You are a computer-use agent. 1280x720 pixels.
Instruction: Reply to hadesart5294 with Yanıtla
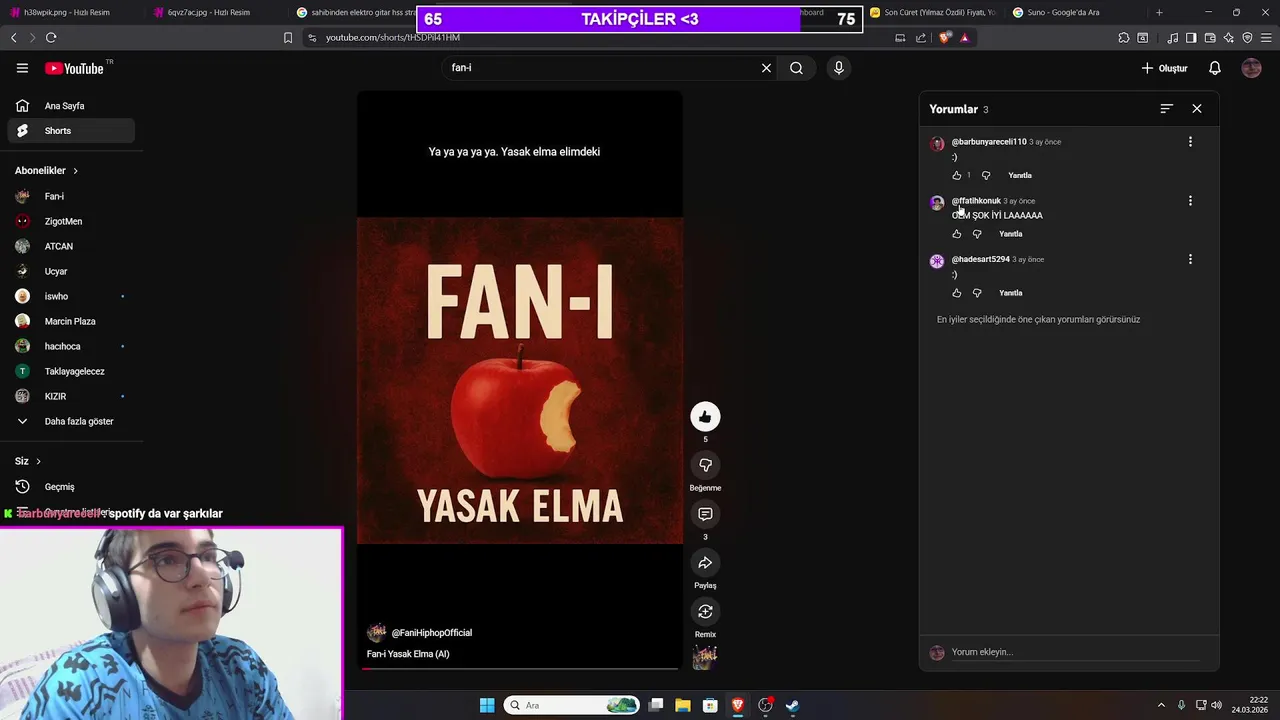1011,293
